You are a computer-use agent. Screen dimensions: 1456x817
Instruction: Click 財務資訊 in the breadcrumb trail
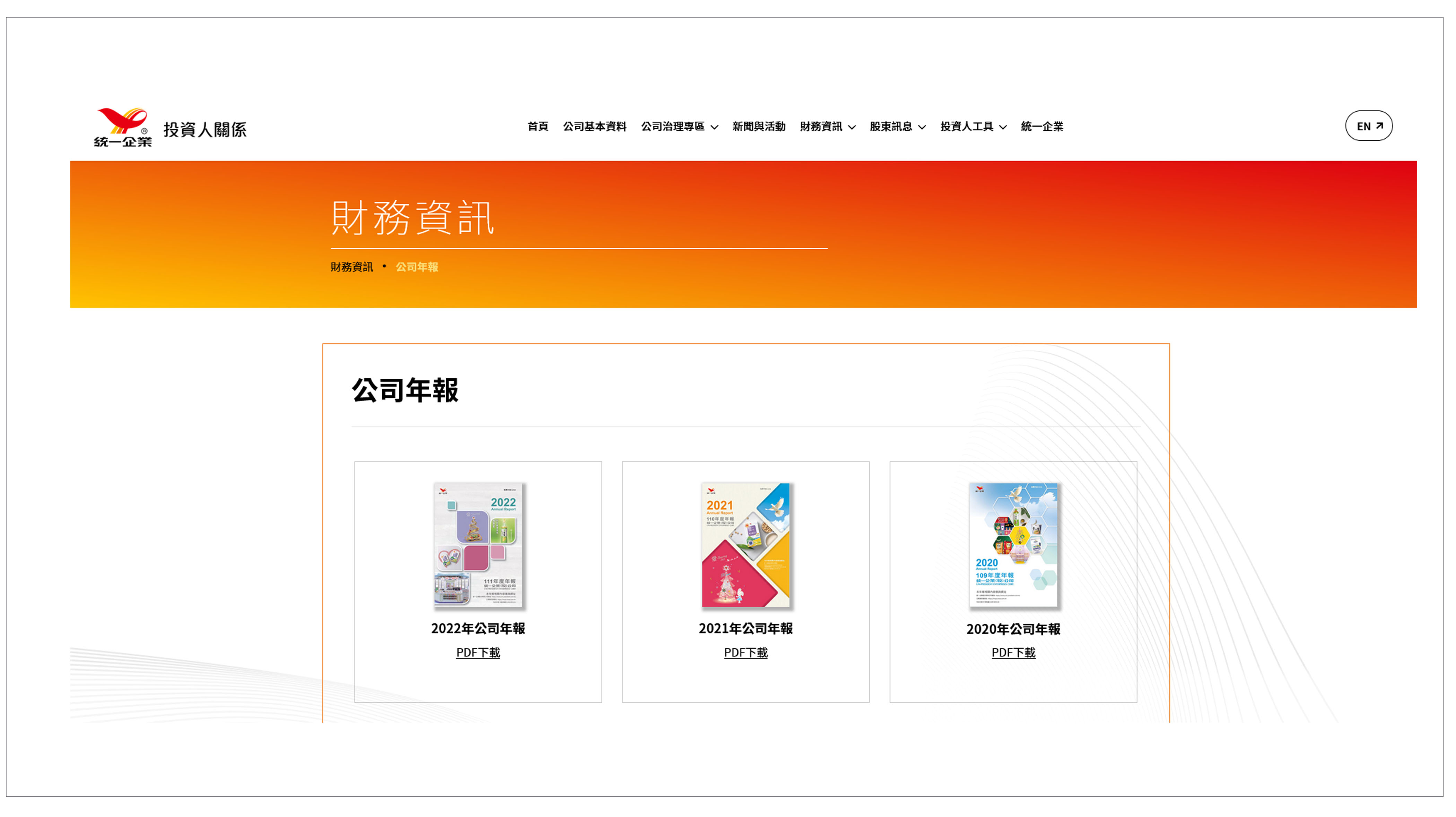351,267
